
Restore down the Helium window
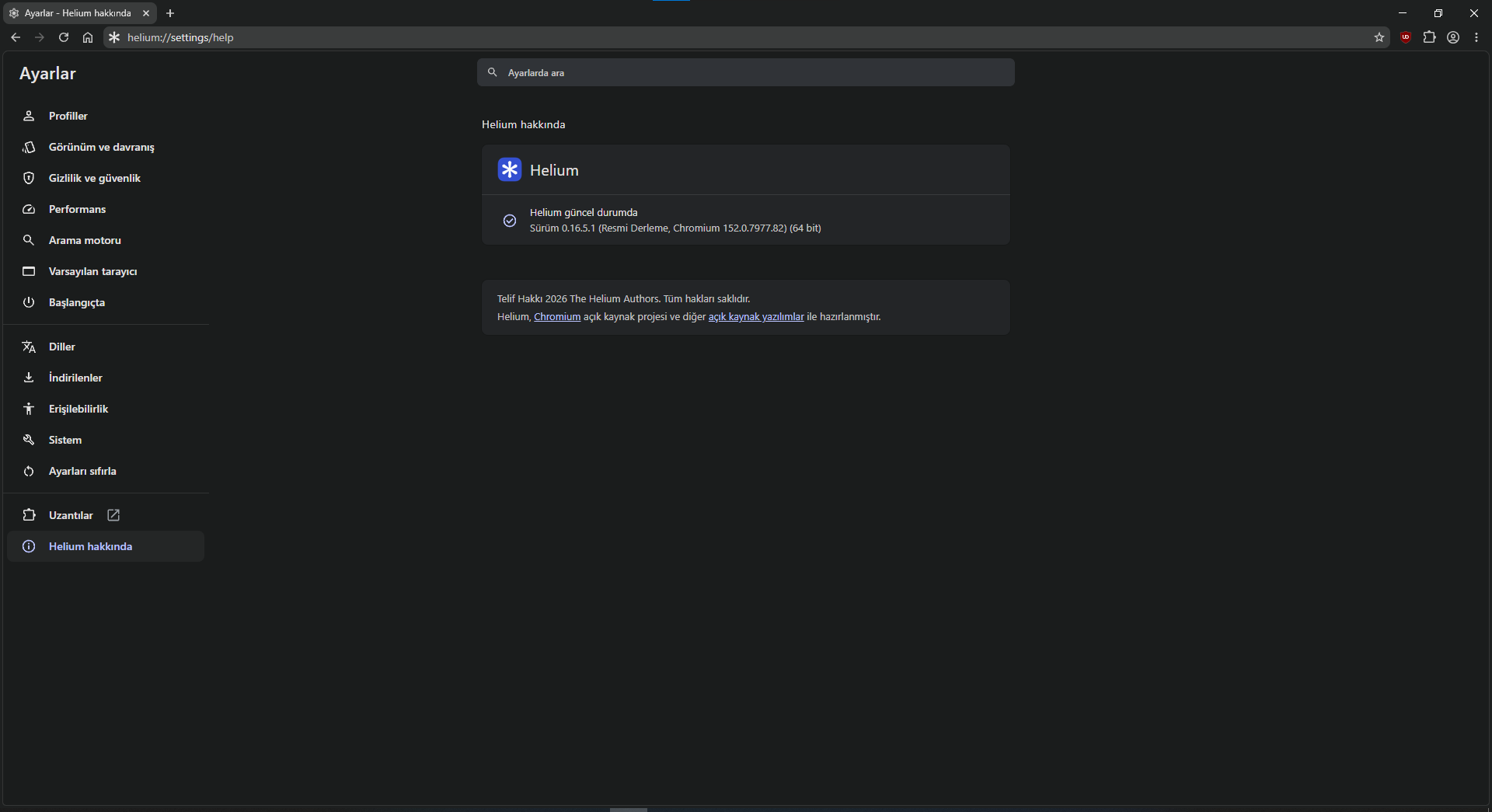pyautogui.click(x=1438, y=13)
